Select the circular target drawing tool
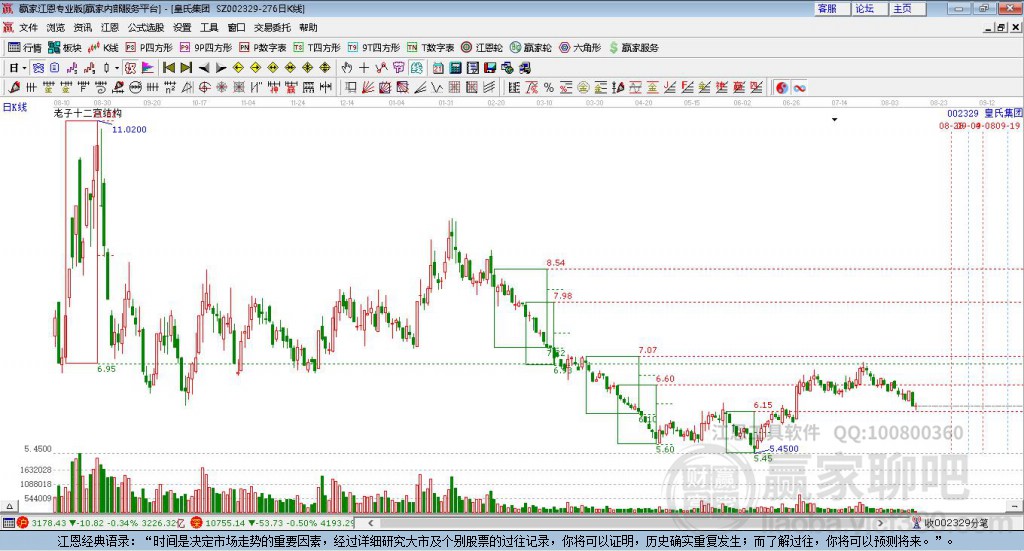Image resolution: width=1024 pixels, height=551 pixels. tap(204, 87)
